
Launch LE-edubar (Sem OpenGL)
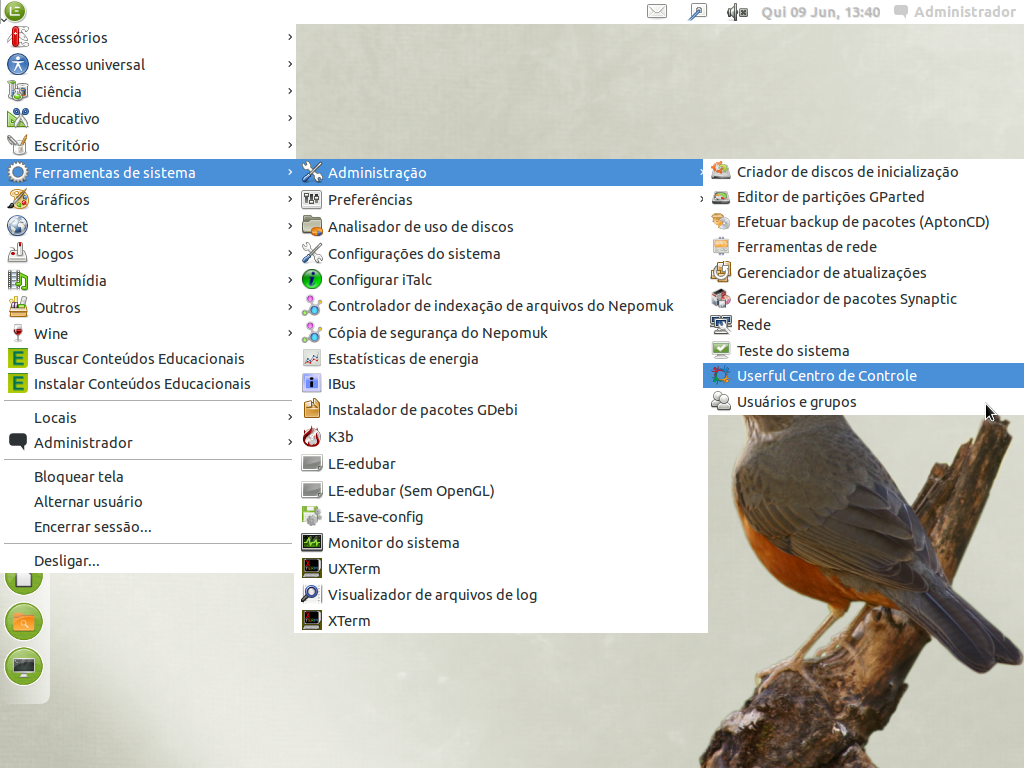click(500, 490)
